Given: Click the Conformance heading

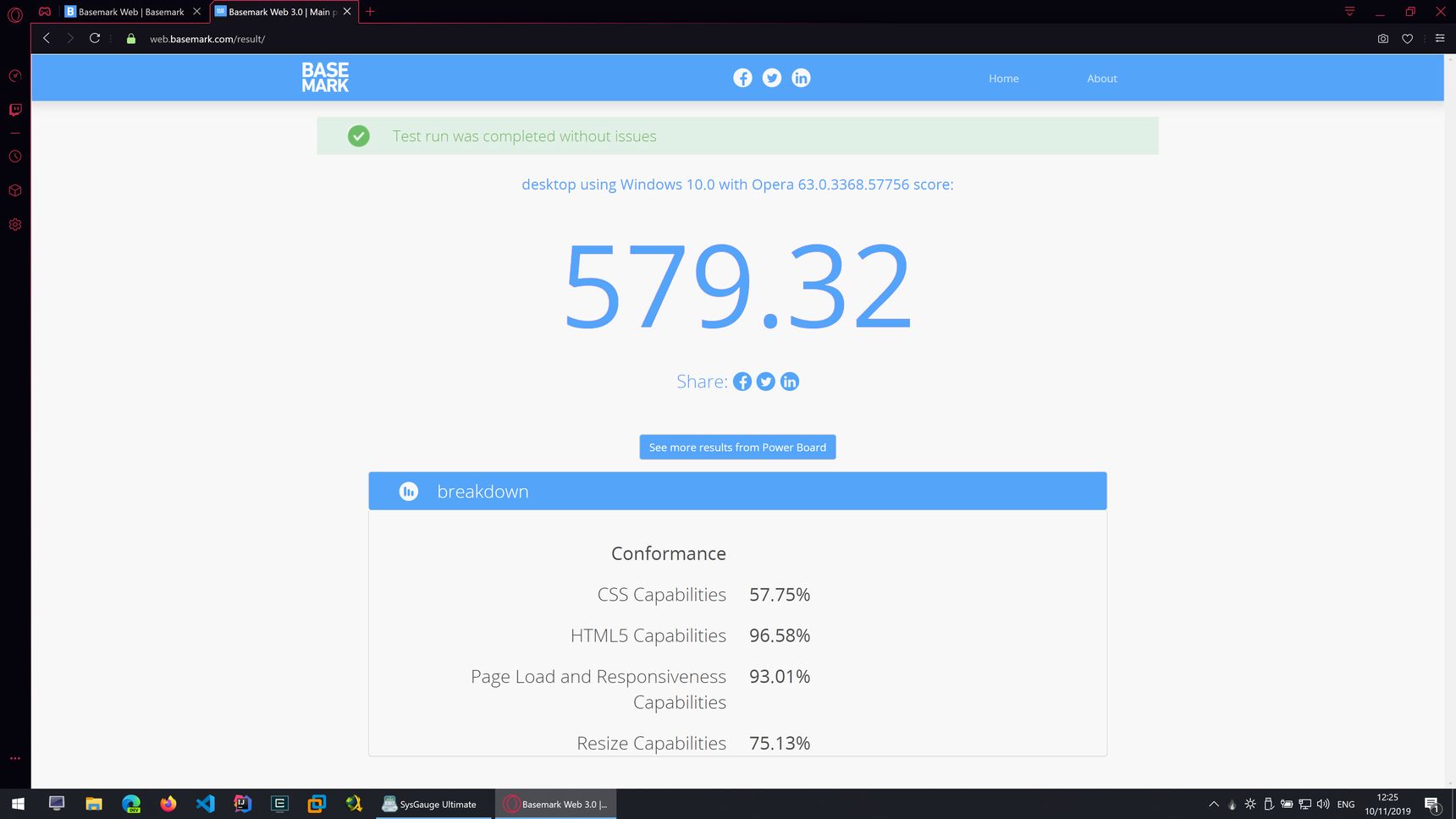Looking at the screenshot, I should (x=669, y=553).
